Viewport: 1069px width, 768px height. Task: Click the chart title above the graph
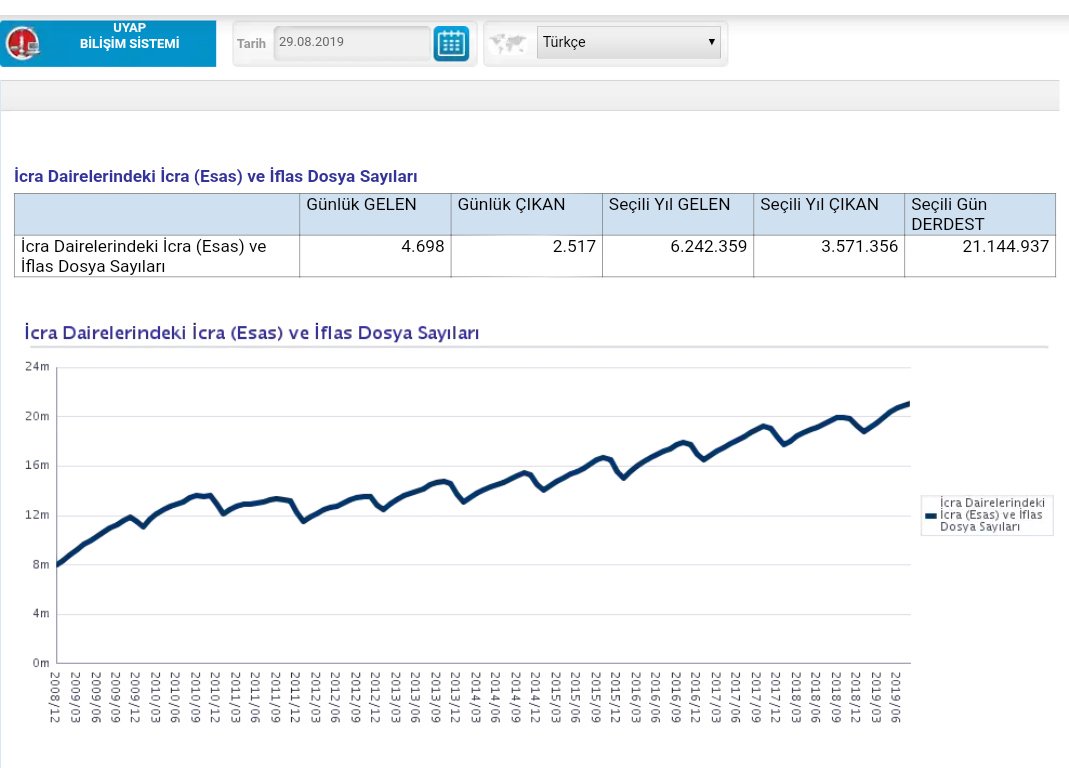(251, 333)
